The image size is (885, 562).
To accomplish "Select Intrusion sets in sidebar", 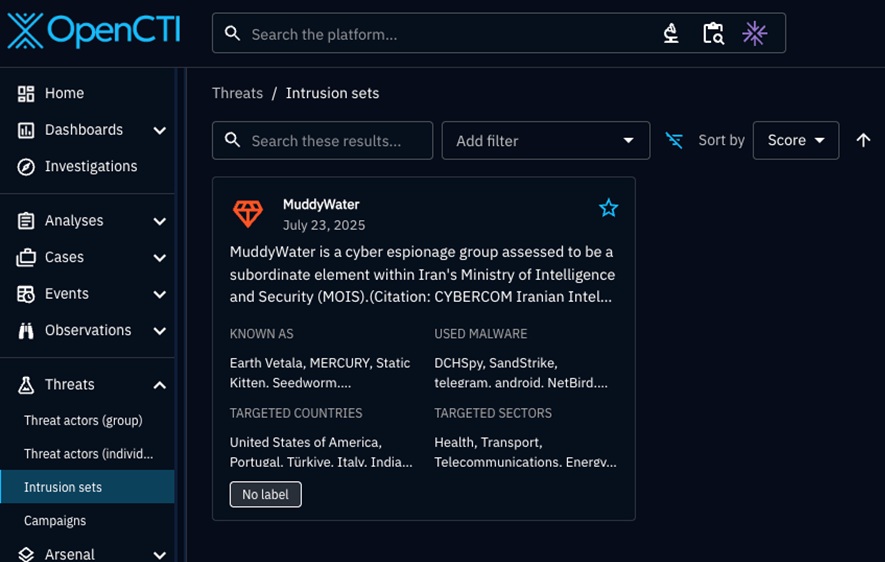I will (x=87, y=487).
